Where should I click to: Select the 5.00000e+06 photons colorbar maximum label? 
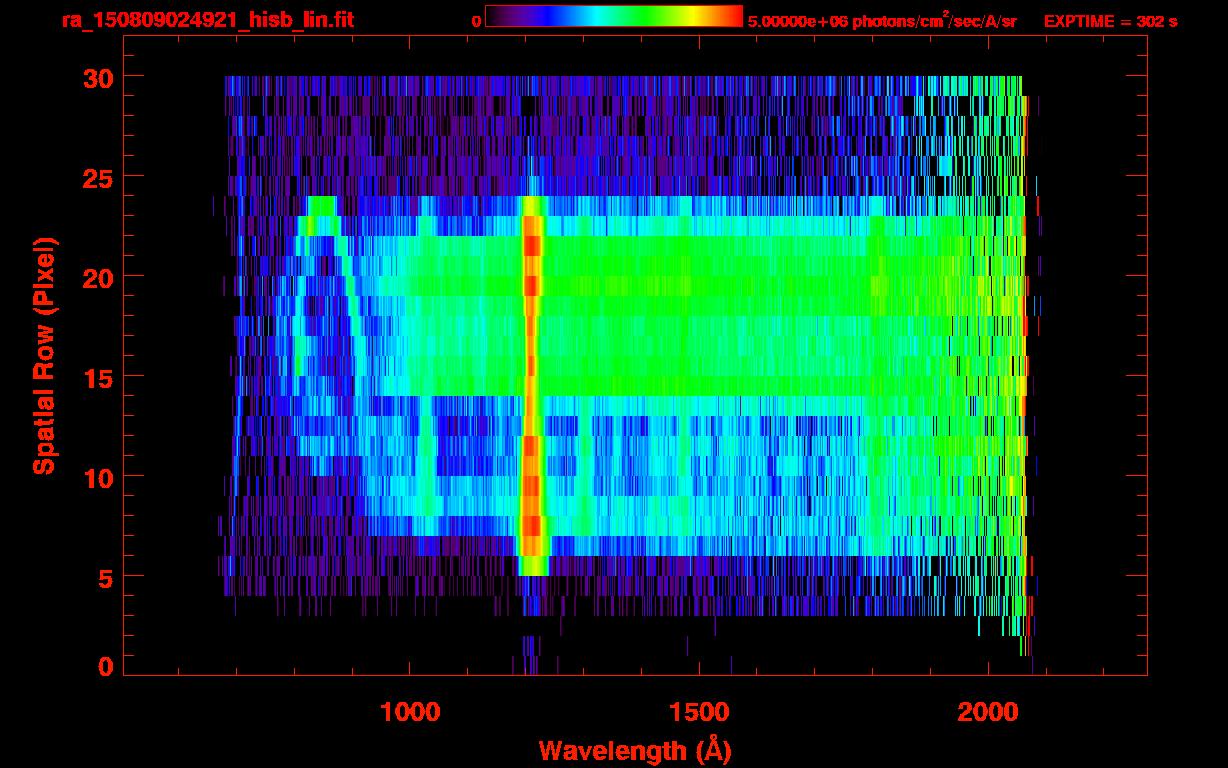881,21
